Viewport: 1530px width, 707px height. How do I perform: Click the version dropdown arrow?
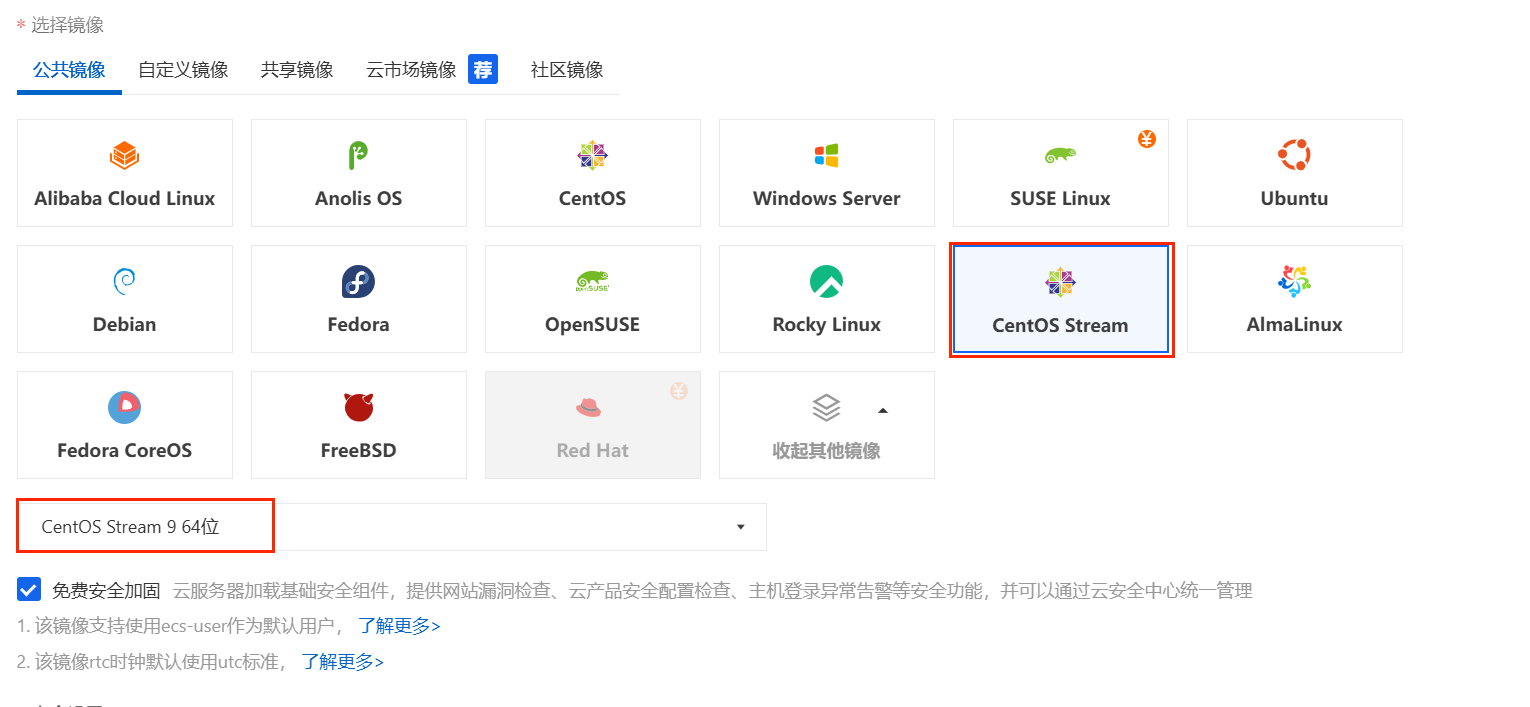741,527
